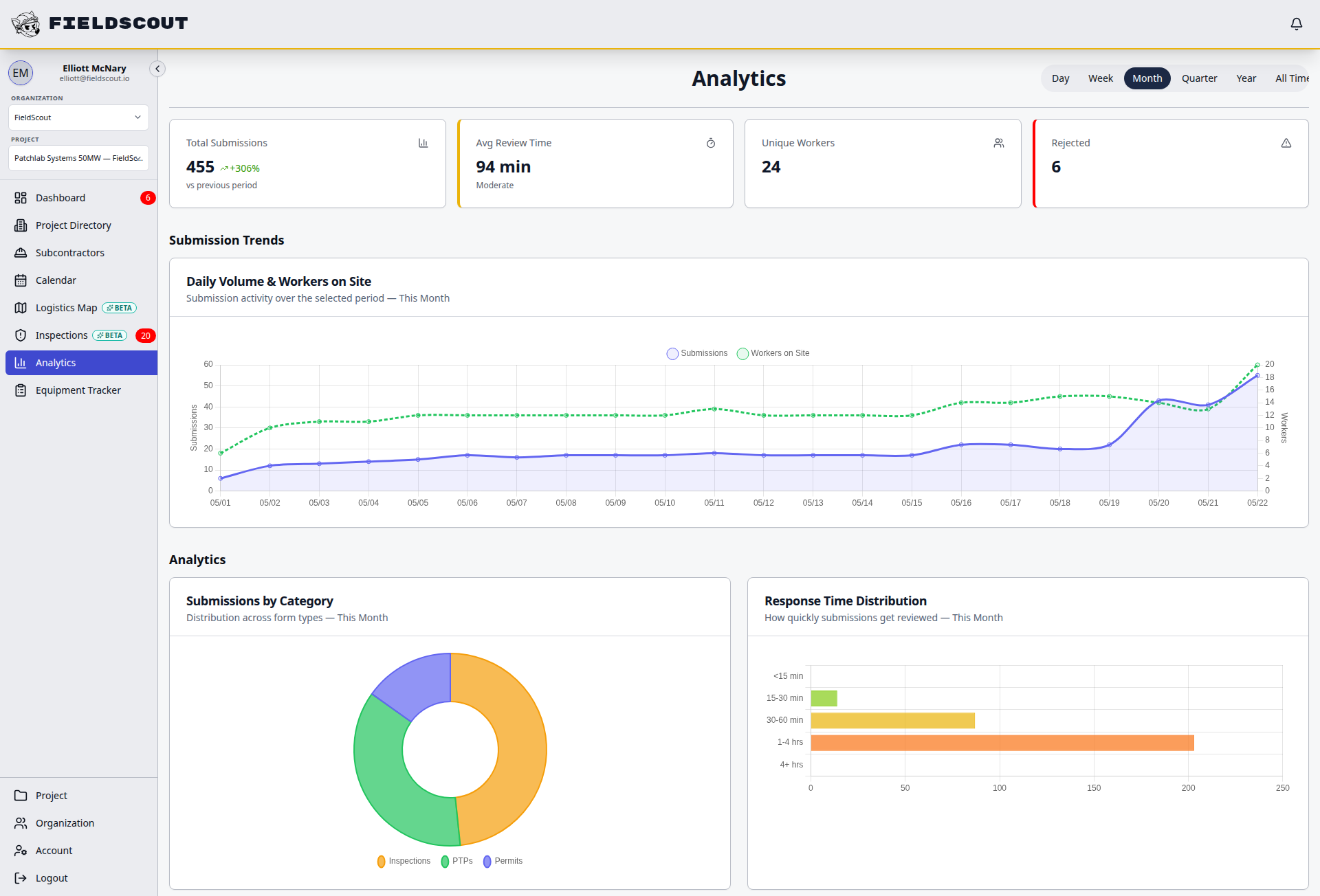Click the warning triangle on Rejected card
The width and height of the screenshot is (1320, 896).
[1286, 143]
